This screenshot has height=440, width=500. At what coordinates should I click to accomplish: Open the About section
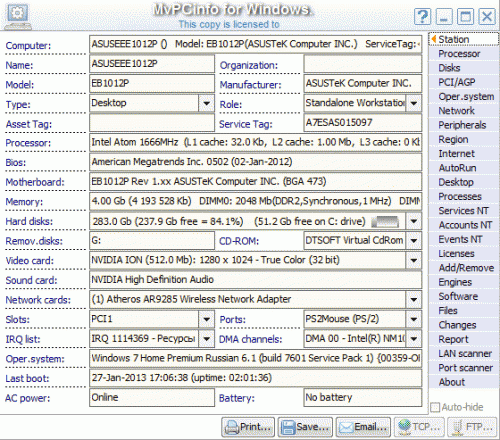point(464,382)
